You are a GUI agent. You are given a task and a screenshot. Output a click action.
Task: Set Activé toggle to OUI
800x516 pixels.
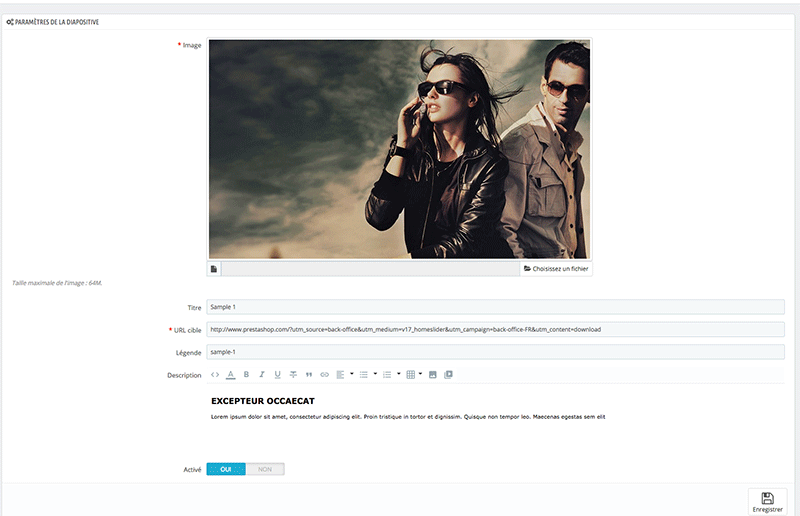pos(226,469)
